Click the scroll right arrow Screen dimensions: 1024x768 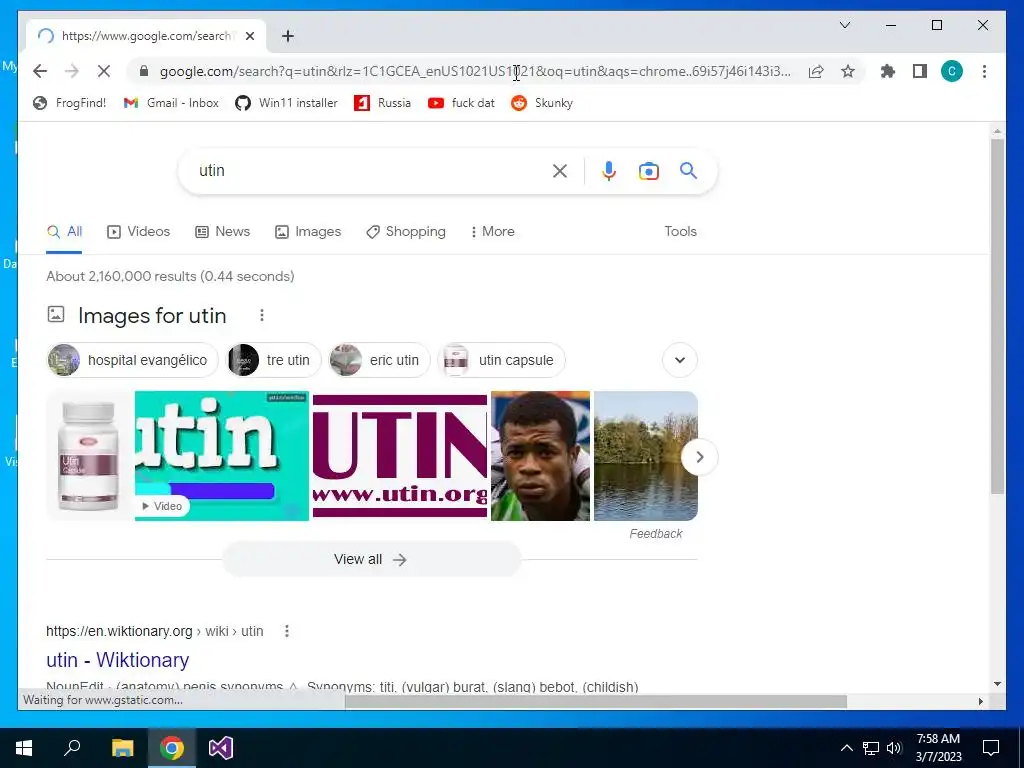(x=980, y=701)
